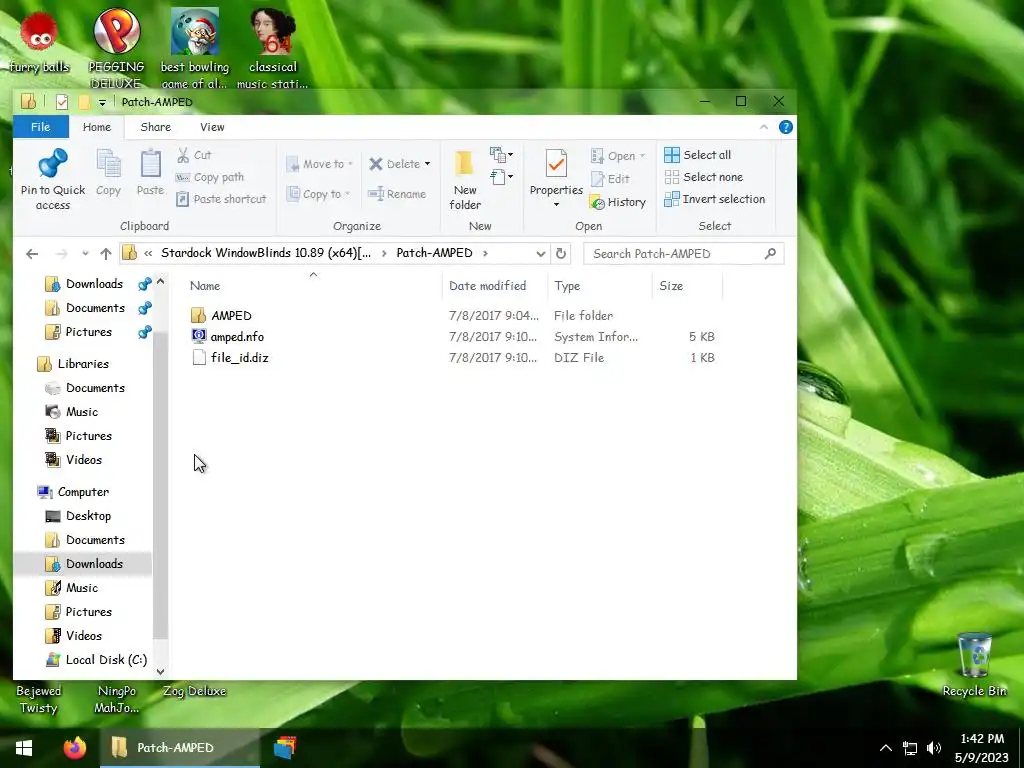Screen dimensions: 1024x768
Task: Click Stardock WindowBlinds breadcrumb segment
Action: [266, 253]
